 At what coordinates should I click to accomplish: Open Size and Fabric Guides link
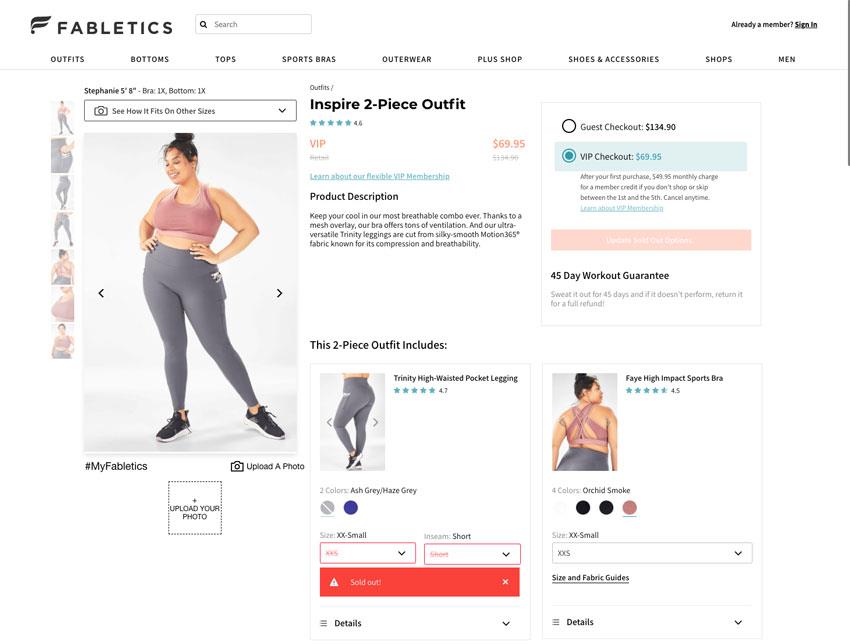click(590, 578)
